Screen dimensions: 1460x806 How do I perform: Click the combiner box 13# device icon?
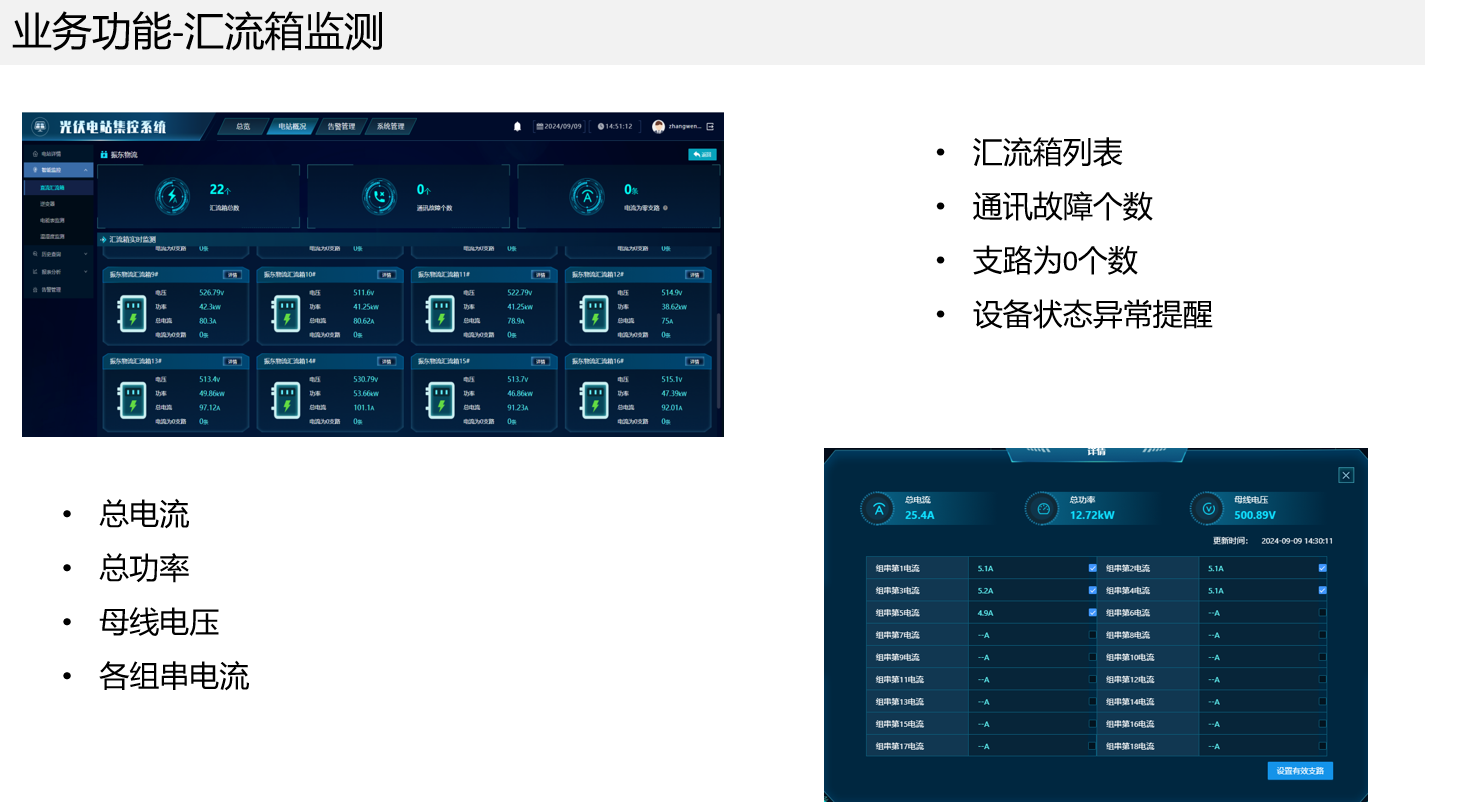coord(133,400)
